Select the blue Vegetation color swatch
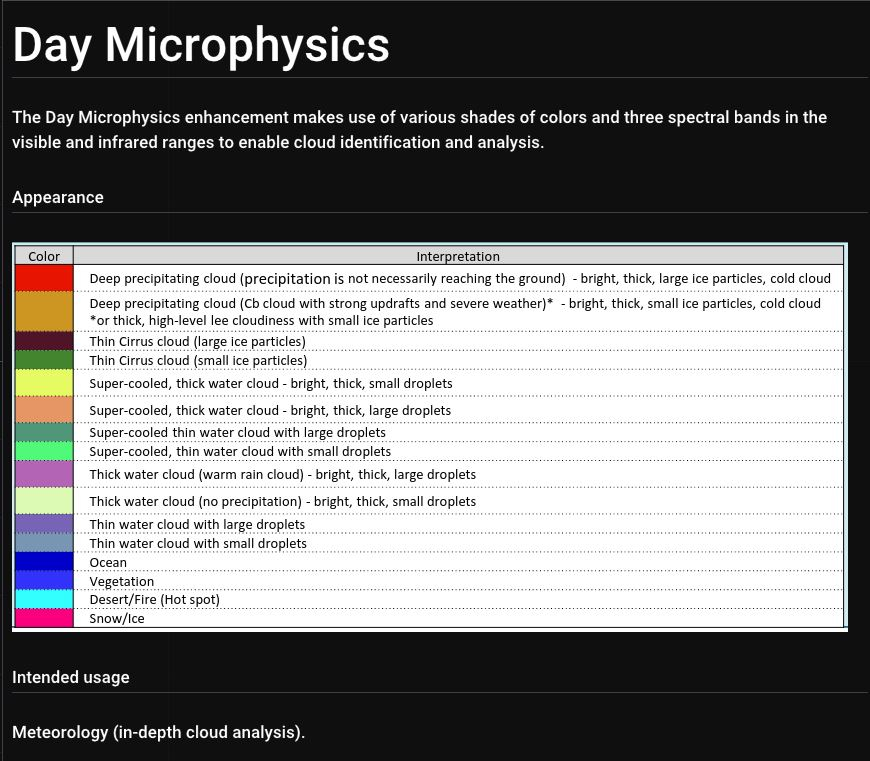This screenshot has height=761, width=870. tap(44, 581)
